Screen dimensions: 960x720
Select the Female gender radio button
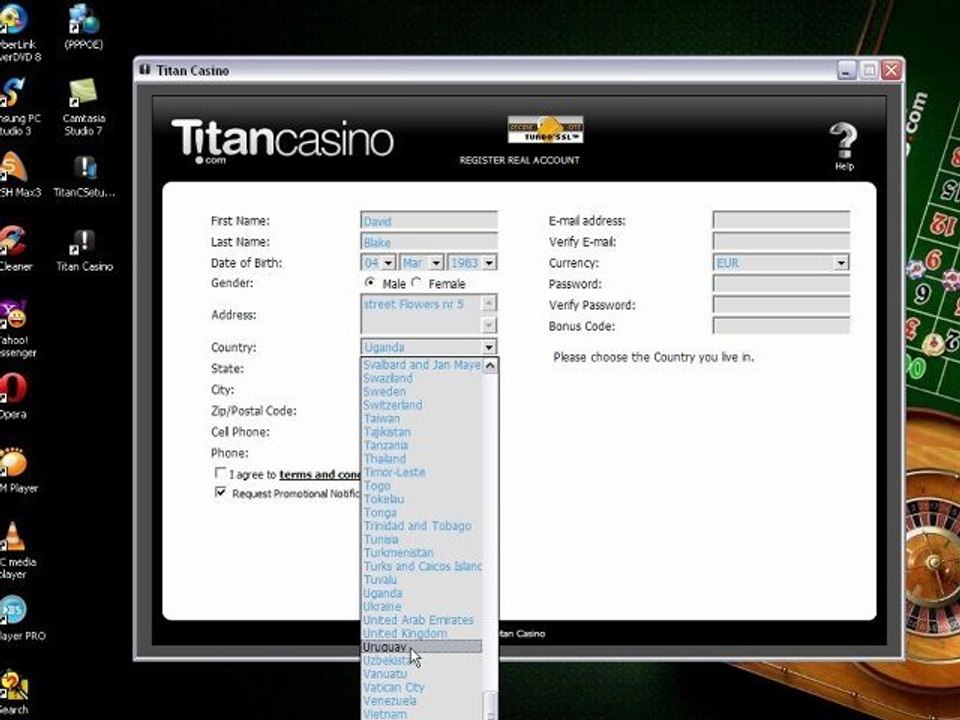point(417,283)
